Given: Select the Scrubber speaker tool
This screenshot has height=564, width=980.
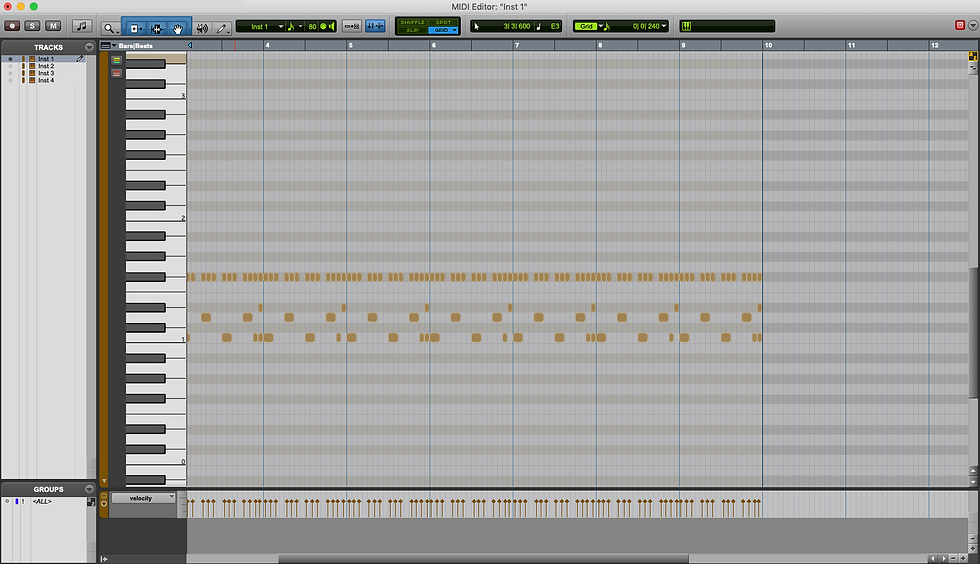Looking at the screenshot, I should point(202,28).
